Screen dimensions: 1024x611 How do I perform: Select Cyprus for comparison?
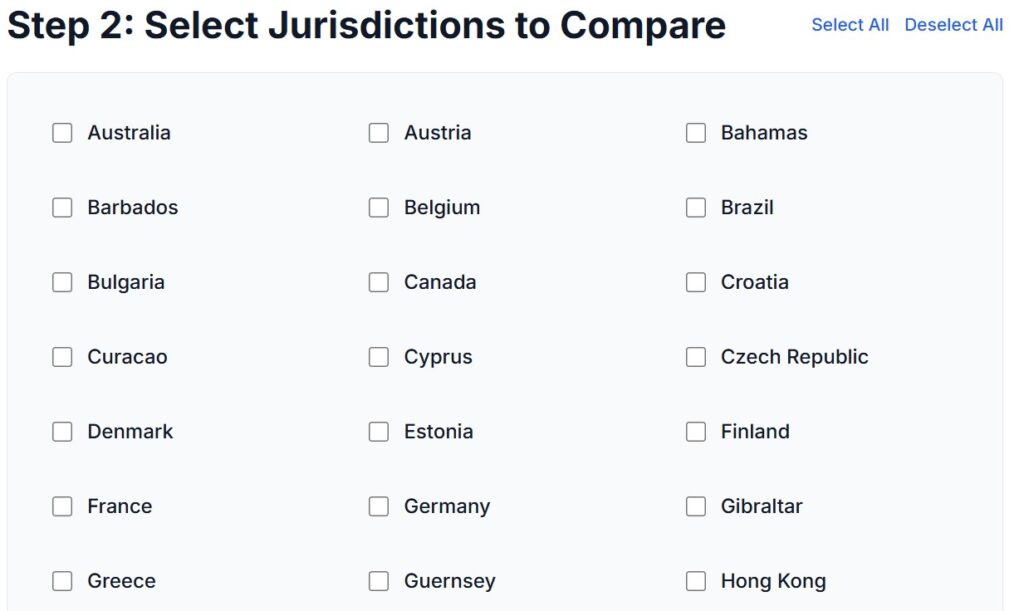pos(379,357)
